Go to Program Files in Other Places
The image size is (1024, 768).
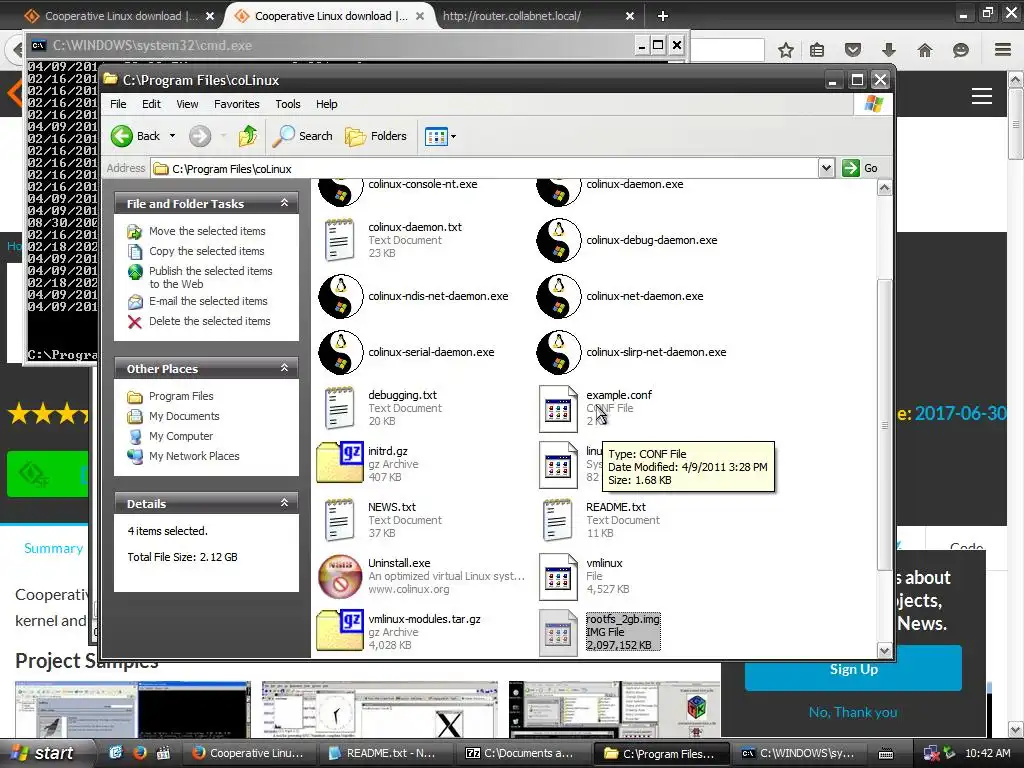click(x=181, y=396)
